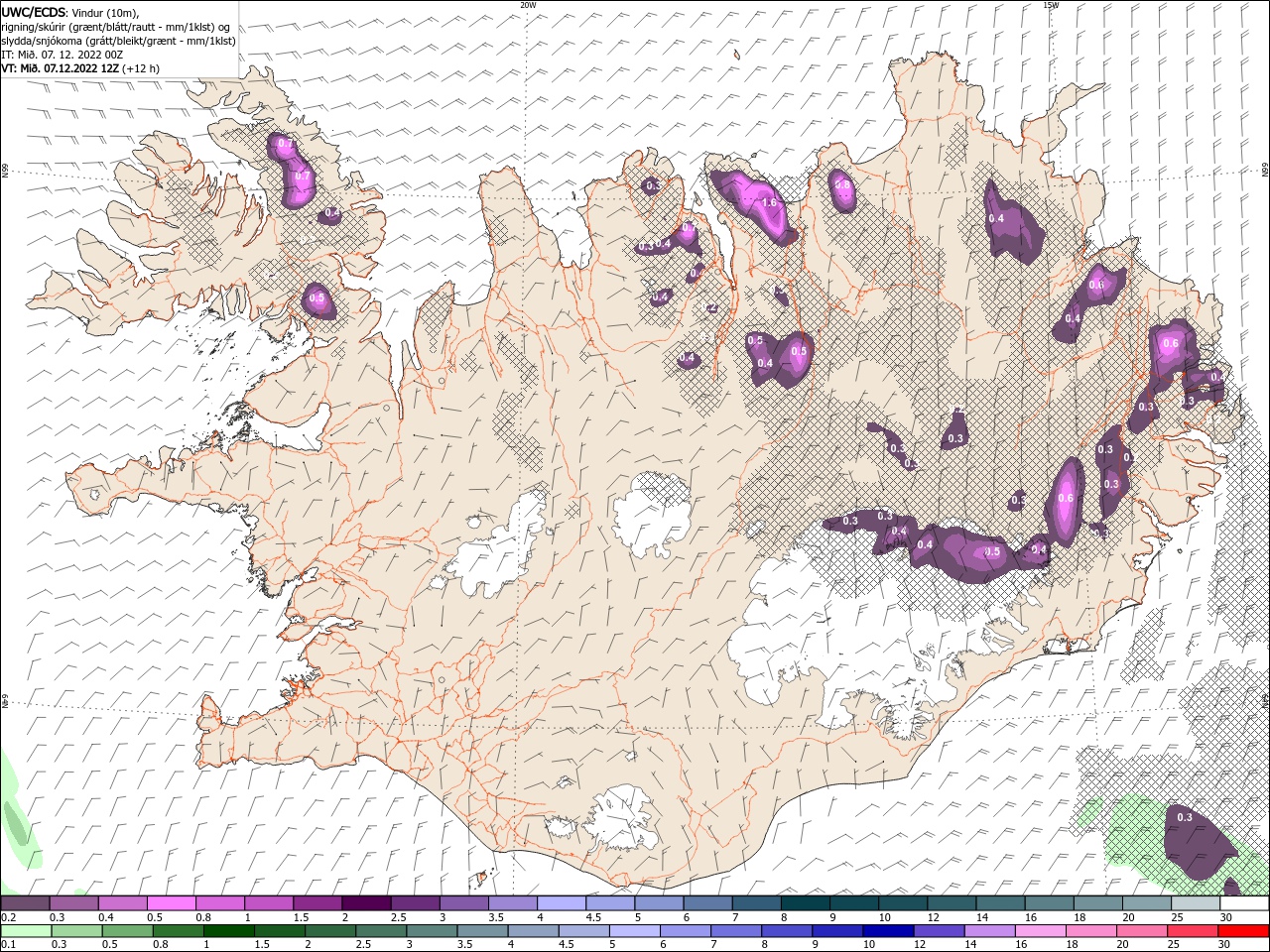Pick the light green bottom-row swatch between 0.1 and 0.3
The width and height of the screenshot is (1270, 952).
pyautogui.click(x=26, y=931)
